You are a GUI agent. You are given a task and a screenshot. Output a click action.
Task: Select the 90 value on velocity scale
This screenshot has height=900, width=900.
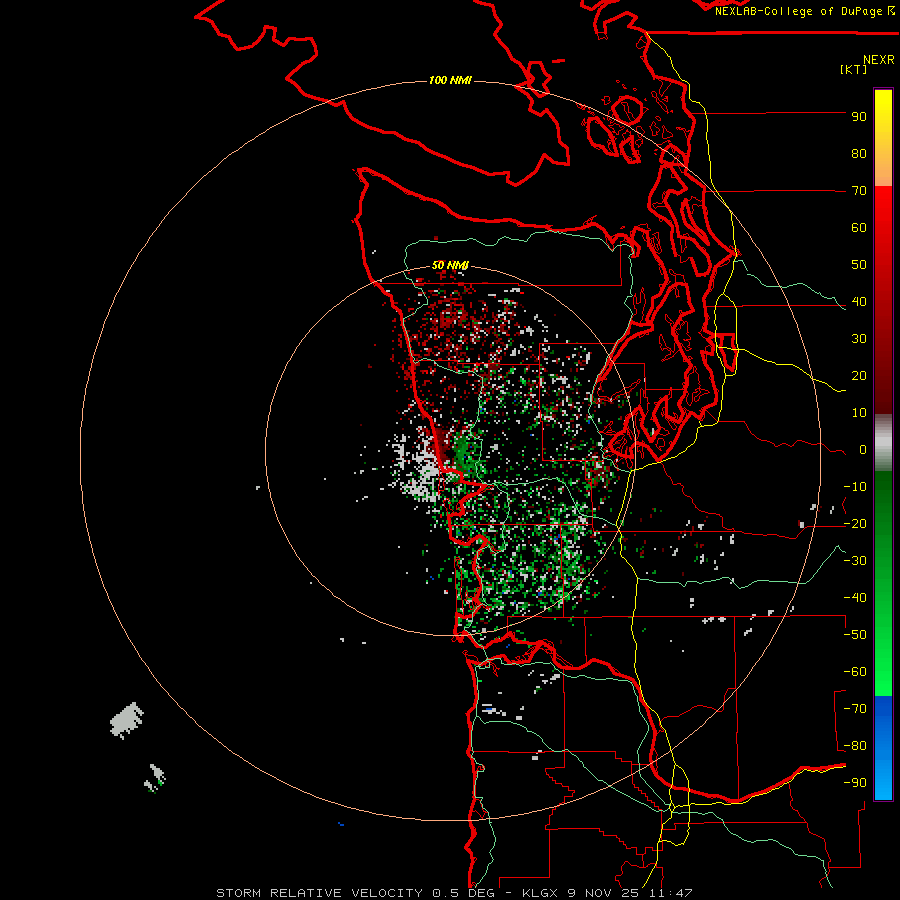click(x=859, y=117)
